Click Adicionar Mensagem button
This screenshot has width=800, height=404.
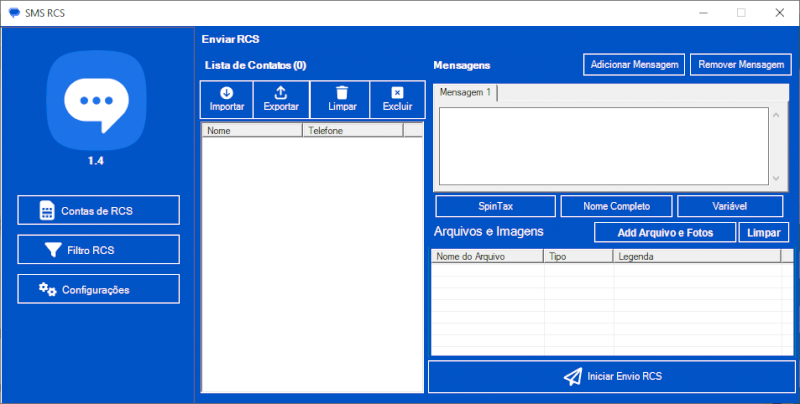pos(634,64)
